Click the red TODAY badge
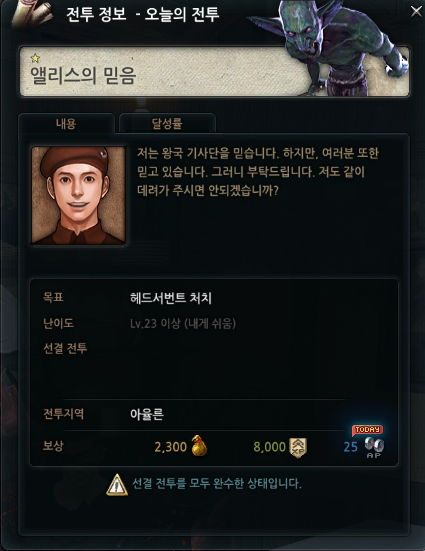 pyautogui.click(x=367, y=429)
